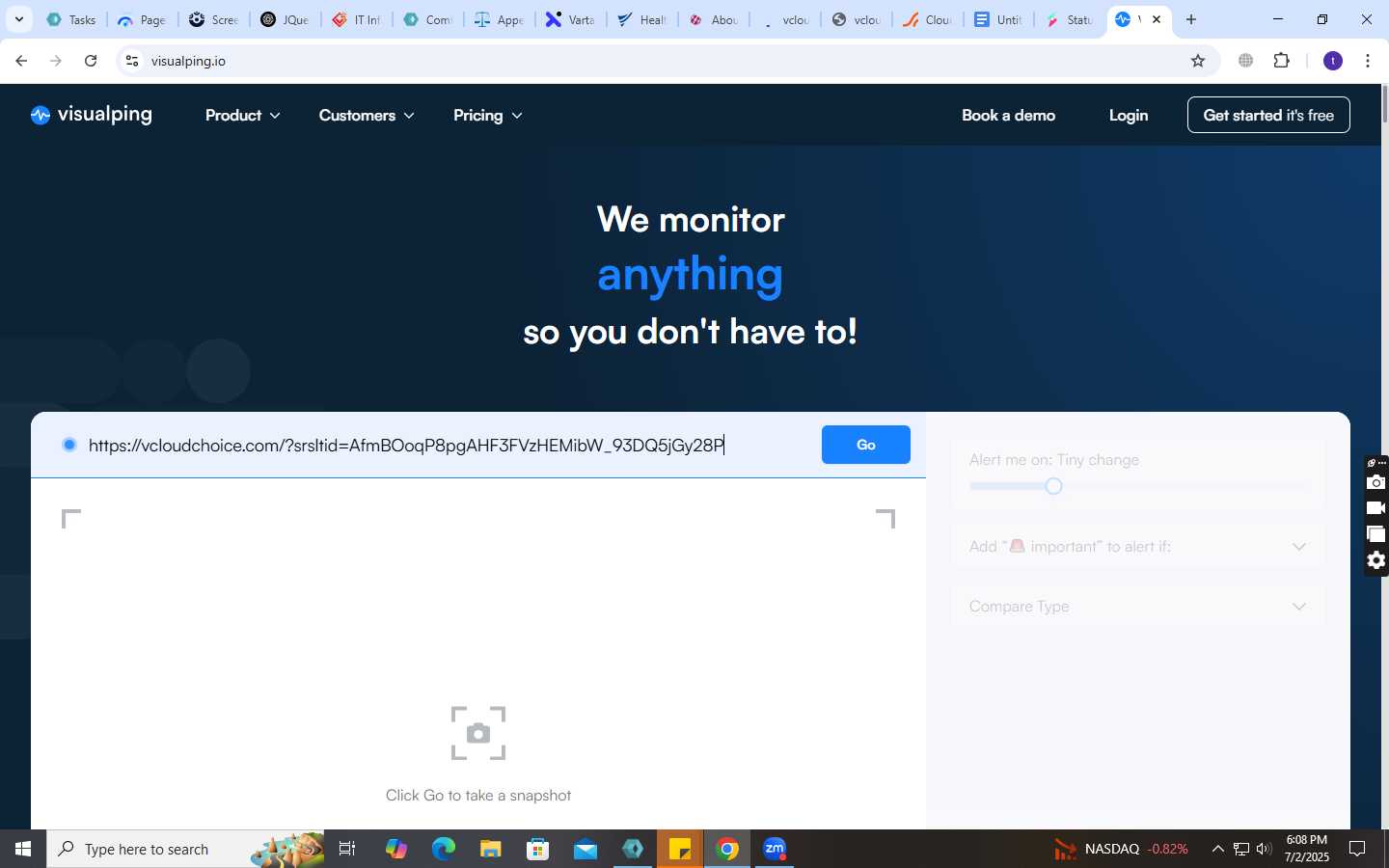Open the Windows Start menu

(23, 849)
